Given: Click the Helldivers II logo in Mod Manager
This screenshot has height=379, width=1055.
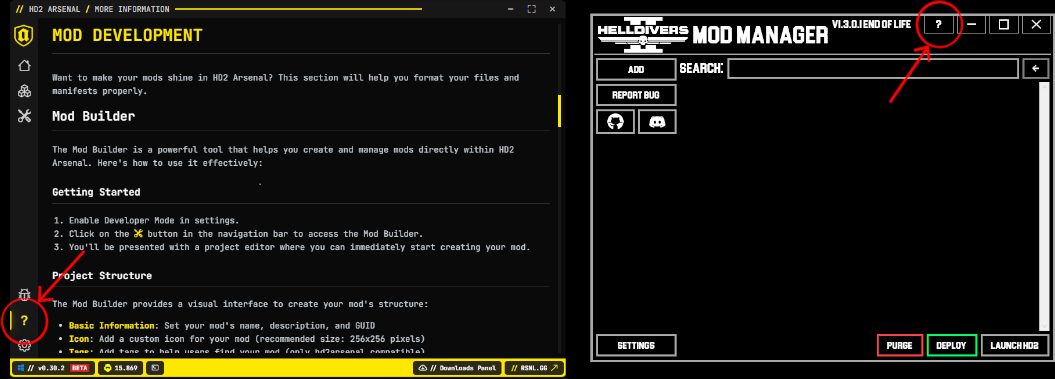Looking at the screenshot, I should point(643,36).
